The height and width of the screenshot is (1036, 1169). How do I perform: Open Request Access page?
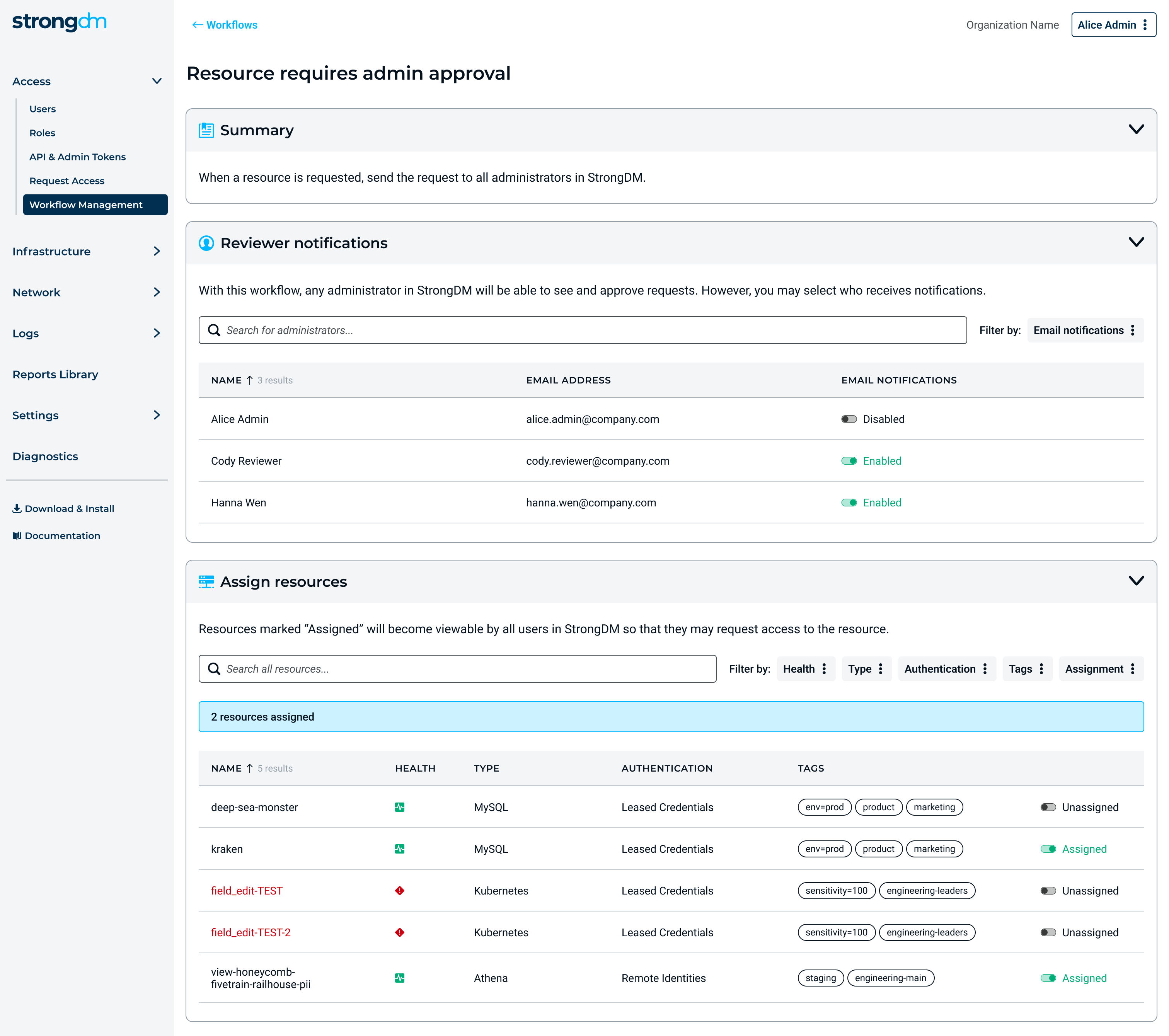67,181
